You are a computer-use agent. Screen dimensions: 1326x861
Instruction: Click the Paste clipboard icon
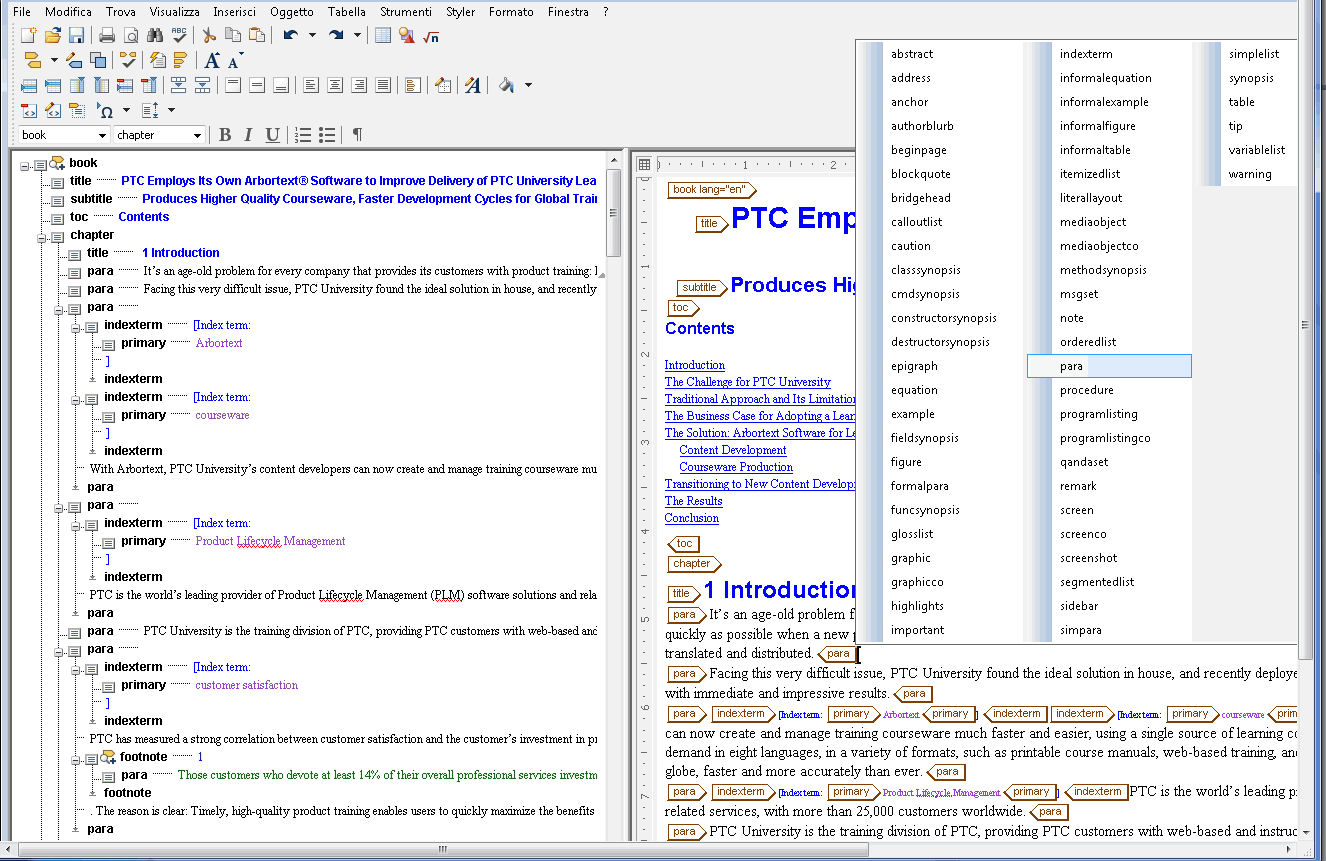pyautogui.click(x=257, y=36)
